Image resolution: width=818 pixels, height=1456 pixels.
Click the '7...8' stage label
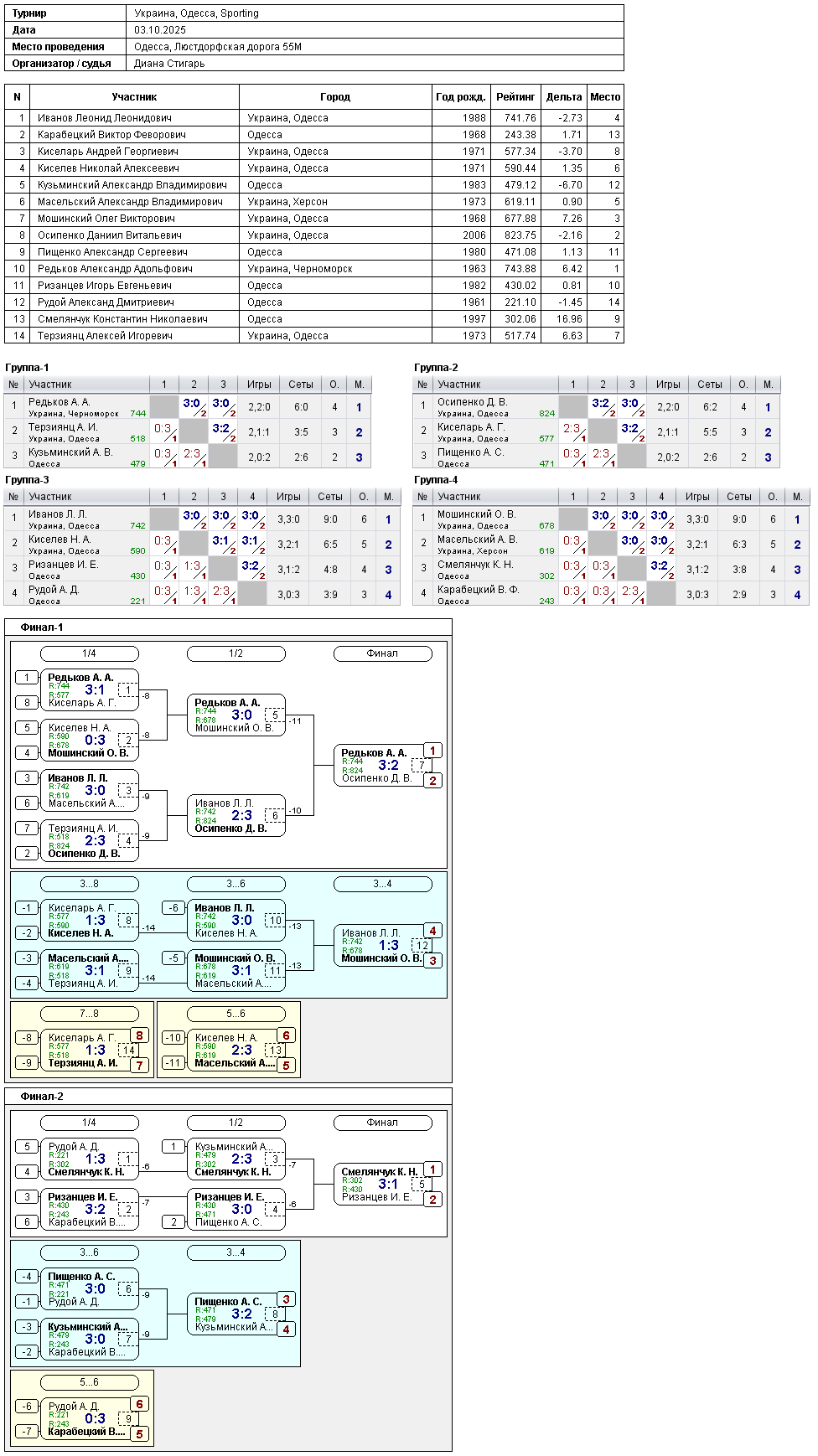tap(90, 1014)
